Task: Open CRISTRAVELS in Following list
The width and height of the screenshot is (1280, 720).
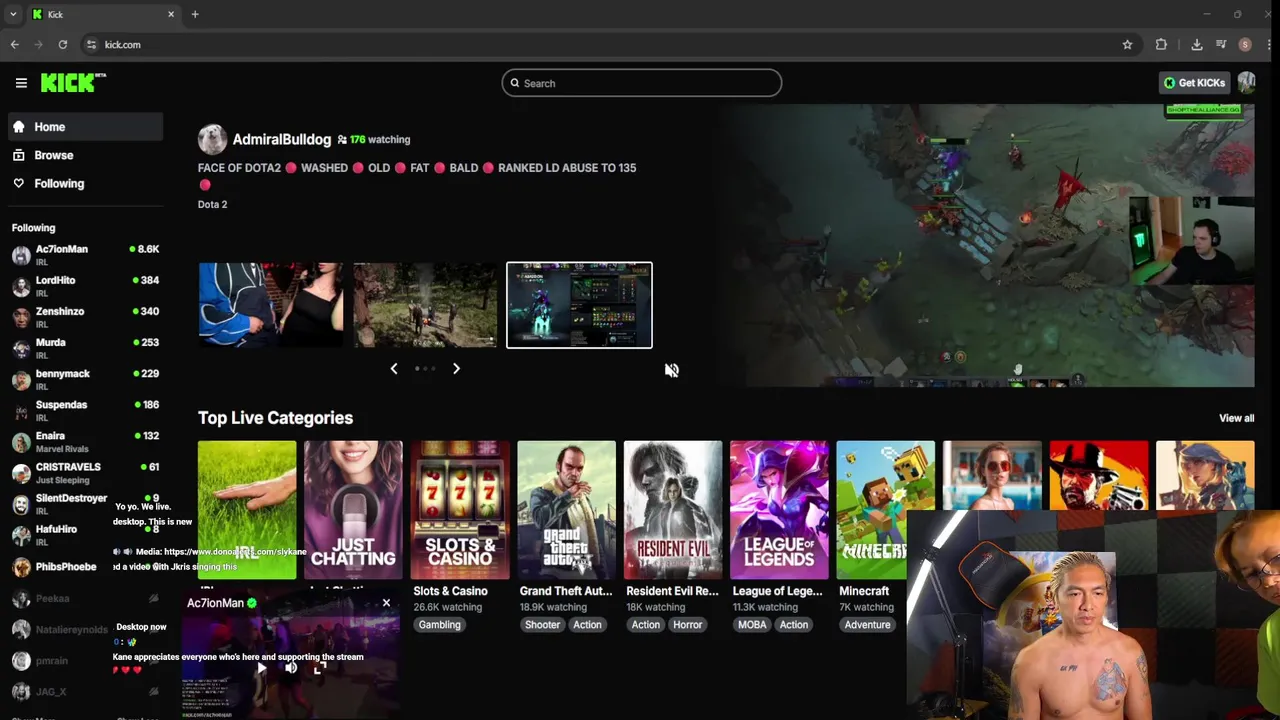Action: [85, 472]
